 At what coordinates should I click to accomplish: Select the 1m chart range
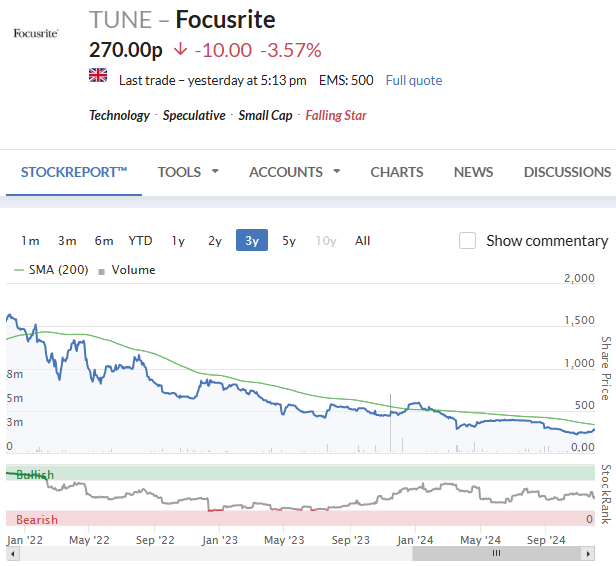coord(30,240)
